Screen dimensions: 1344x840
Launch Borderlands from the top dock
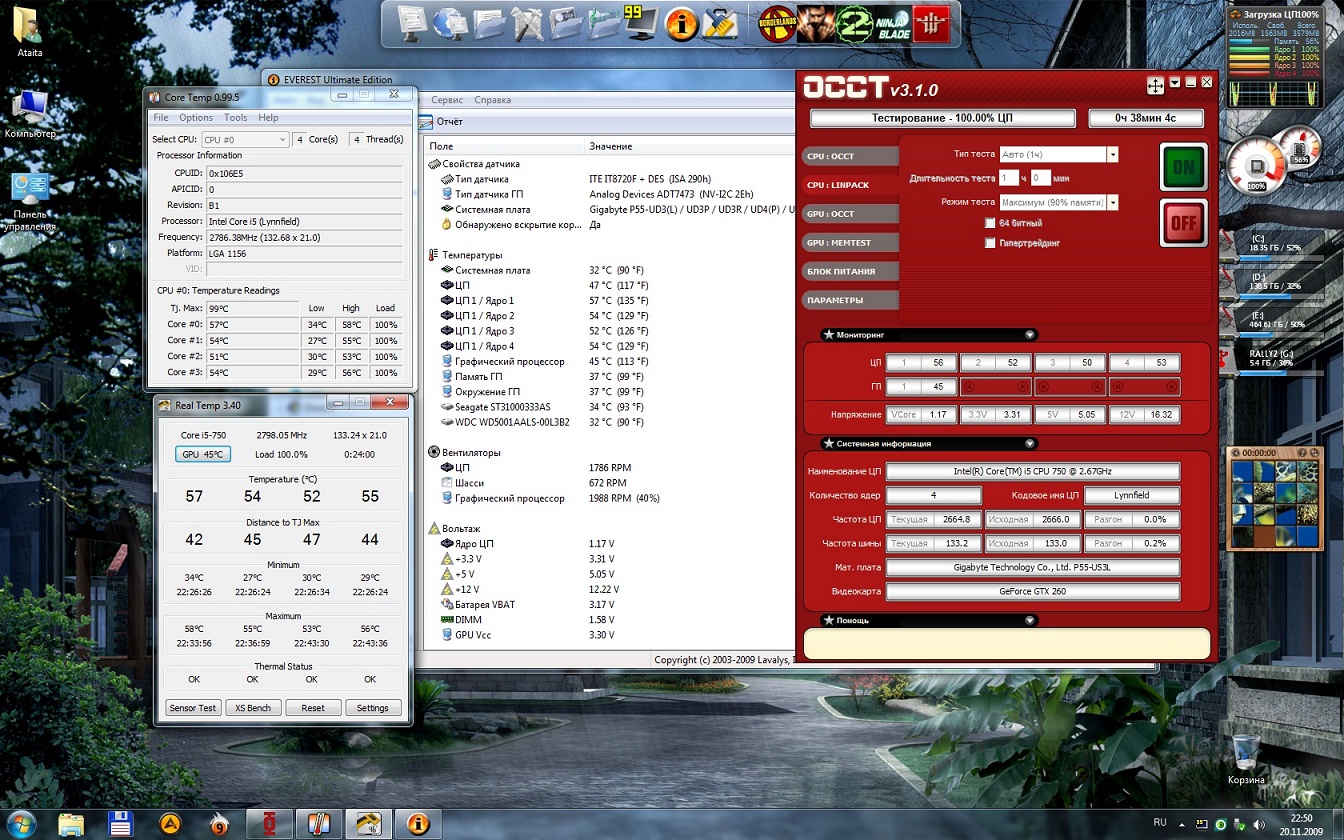point(777,22)
